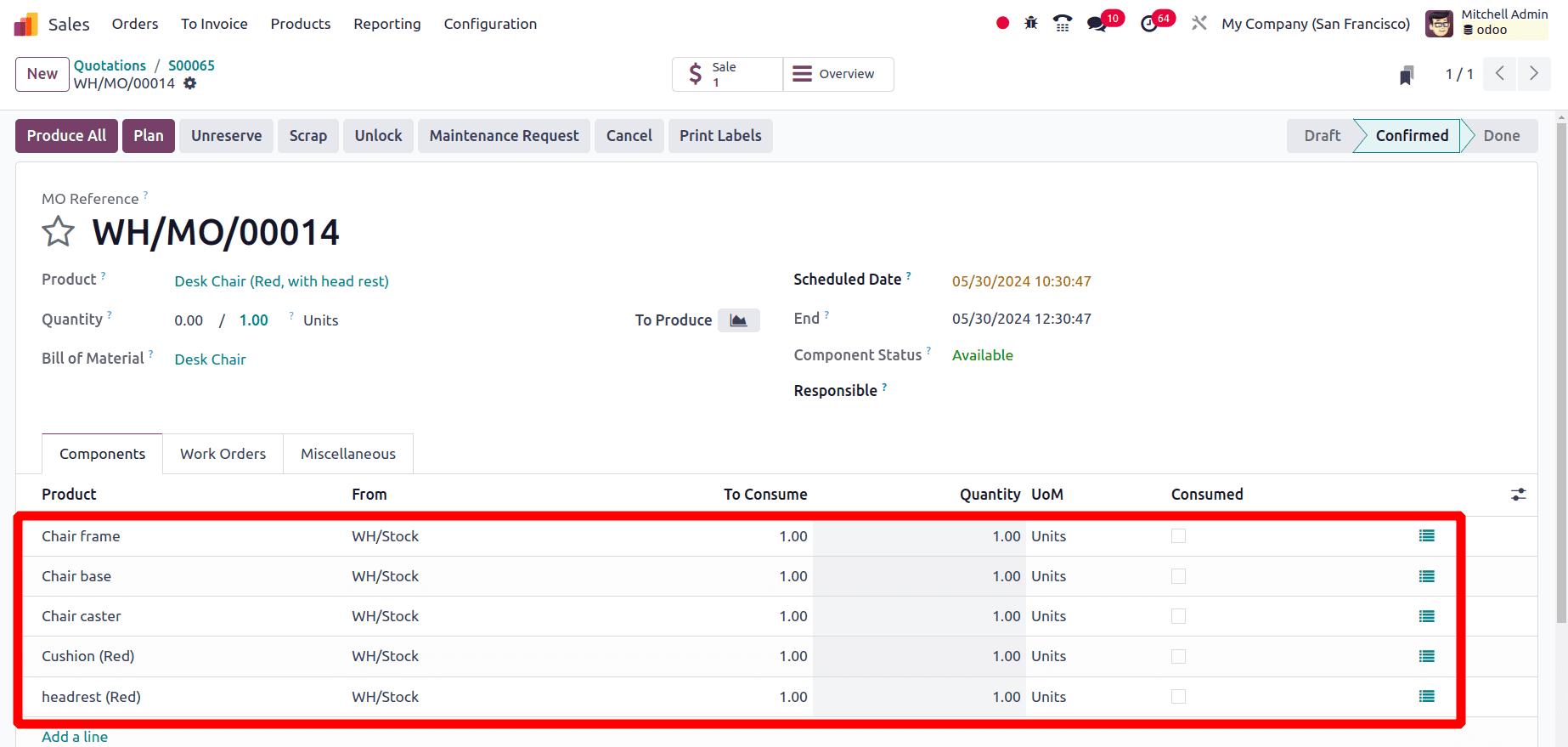Open details list icon for headrest (Red)

coord(1427,697)
